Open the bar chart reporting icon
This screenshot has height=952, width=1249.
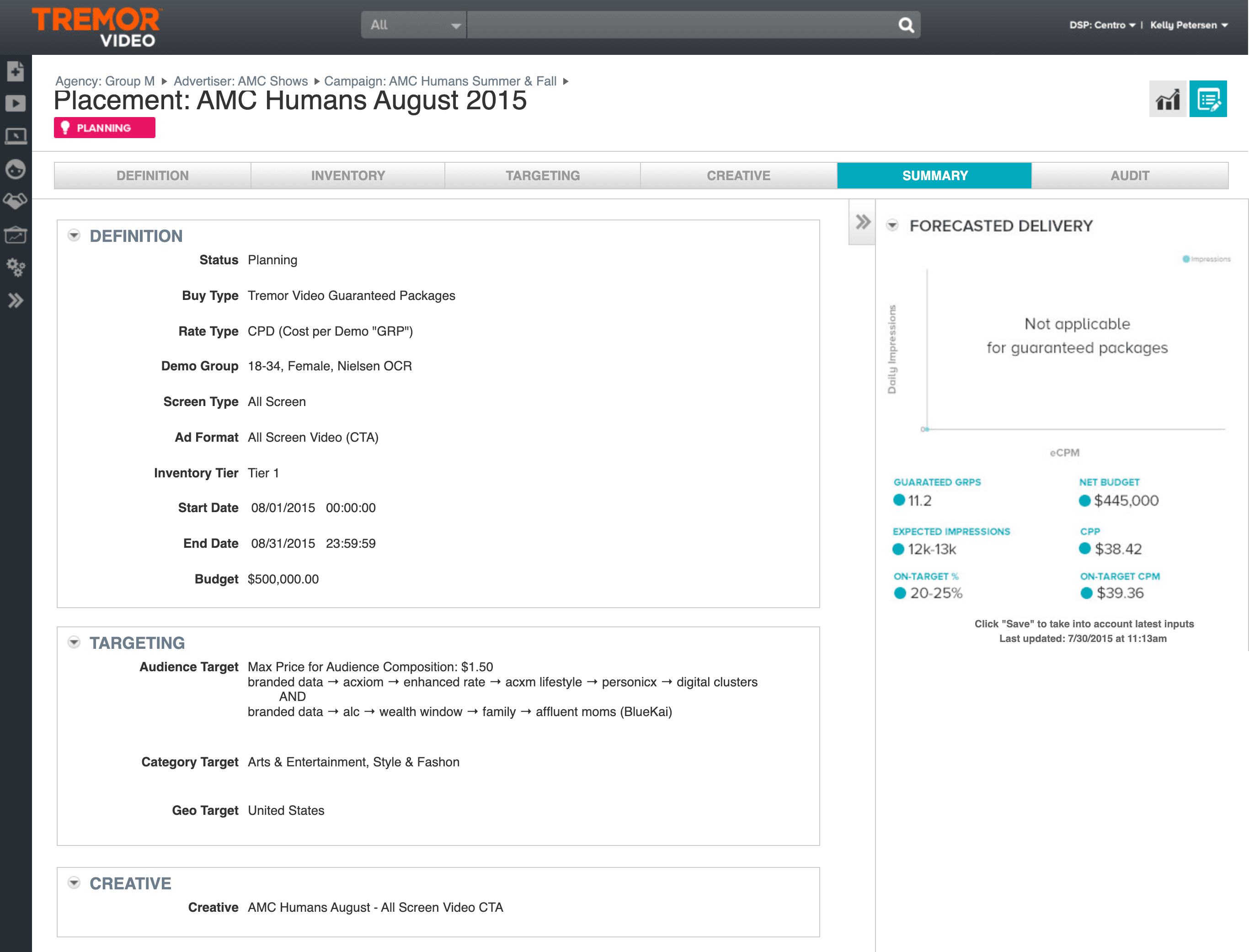[1168, 99]
